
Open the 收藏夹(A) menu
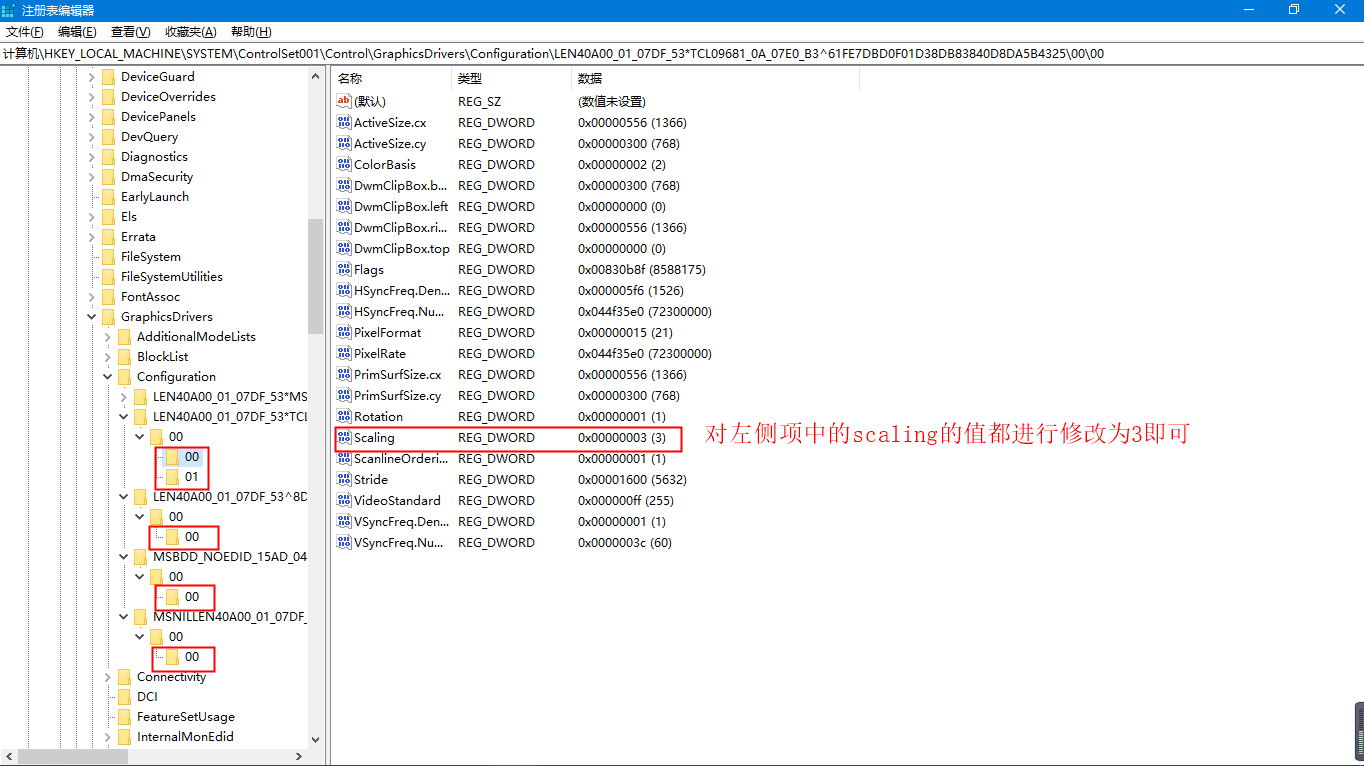pos(190,32)
